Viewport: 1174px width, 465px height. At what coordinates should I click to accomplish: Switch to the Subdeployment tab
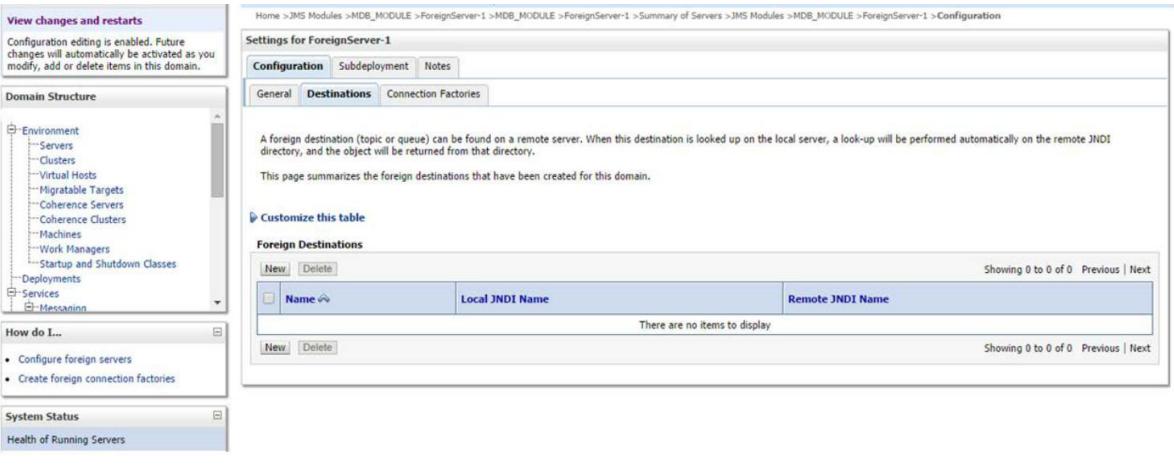[x=374, y=66]
